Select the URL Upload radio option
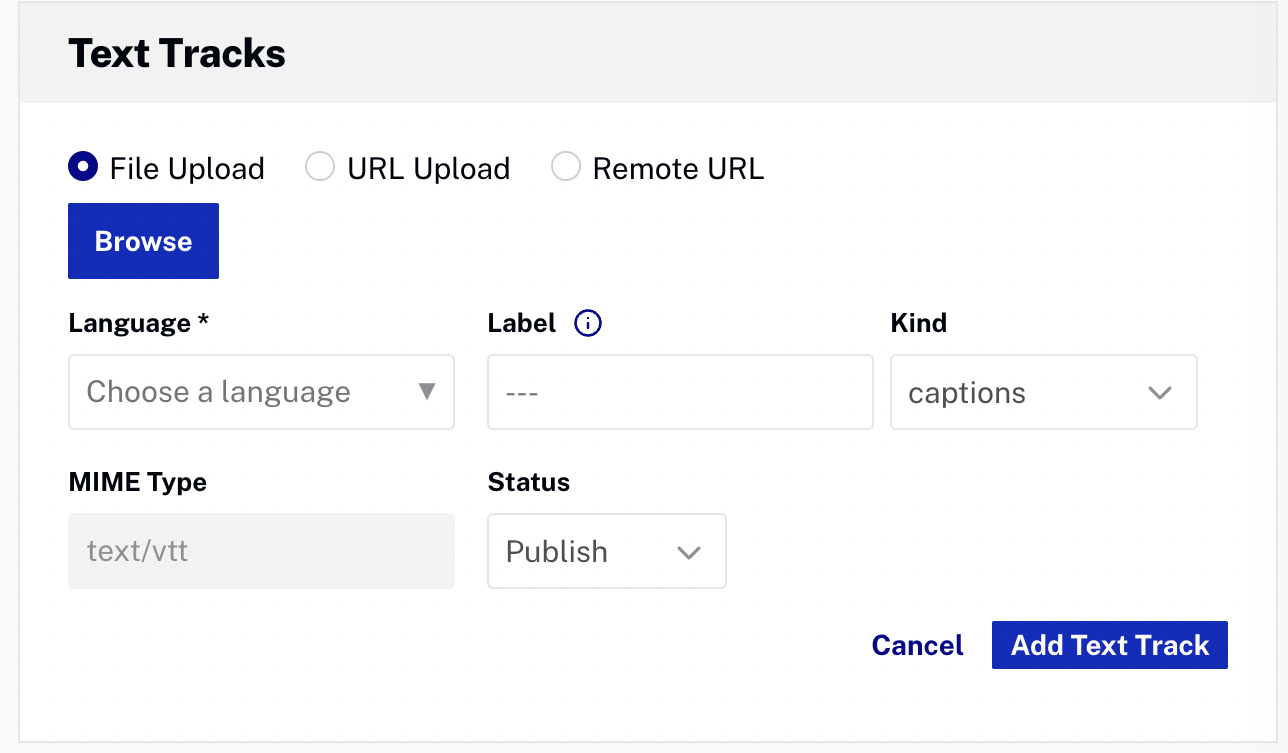This screenshot has width=1288, height=753. (x=320, y=167)
